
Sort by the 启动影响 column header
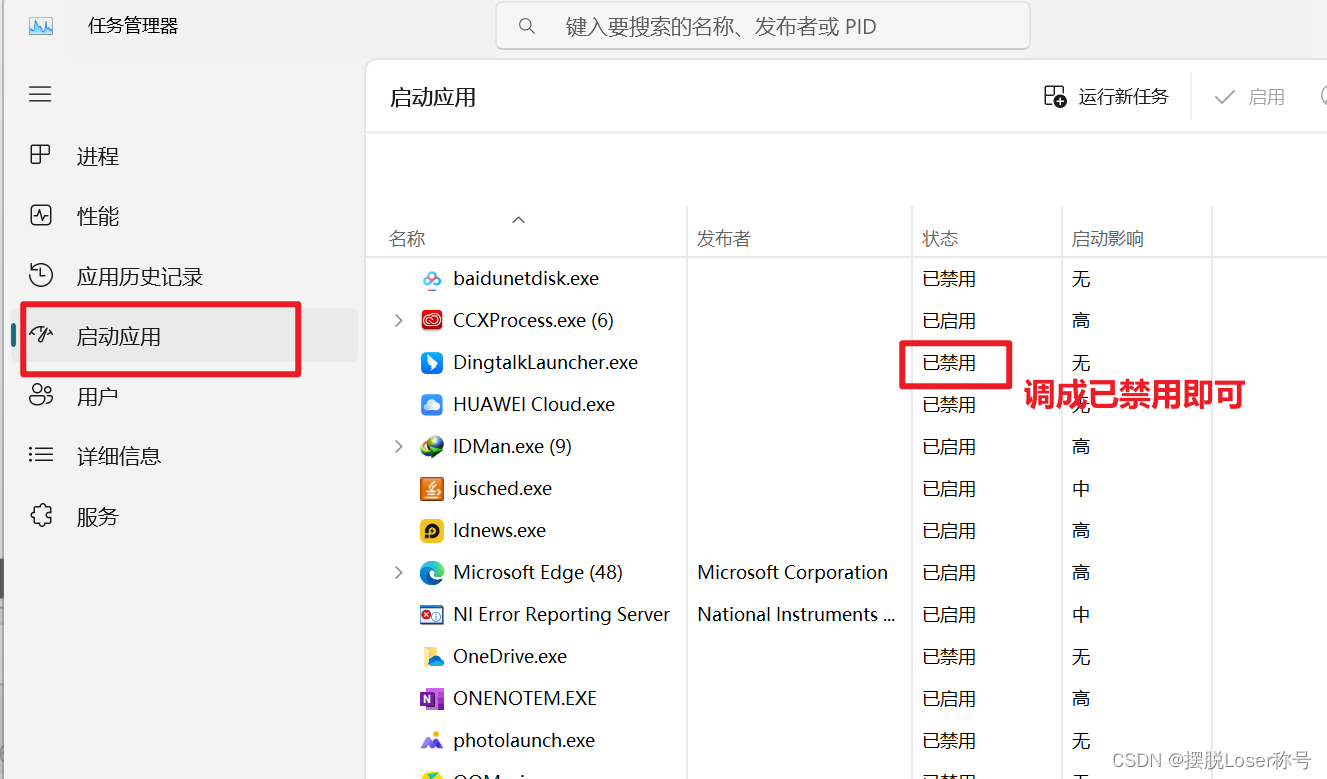1108,239
